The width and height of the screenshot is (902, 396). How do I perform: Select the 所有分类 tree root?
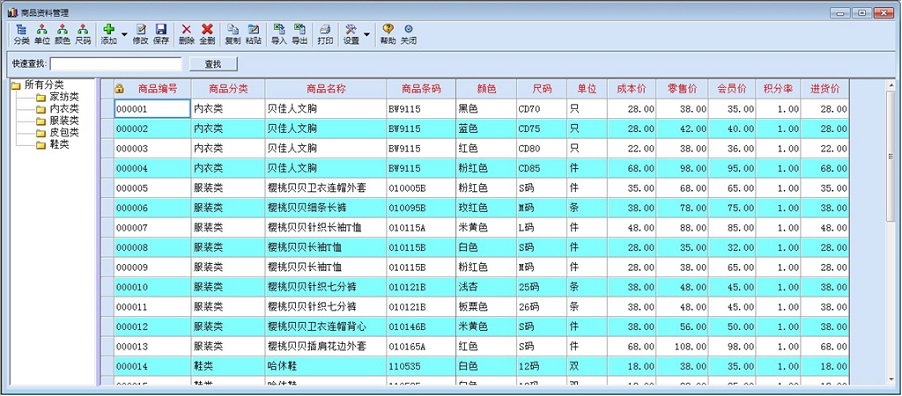37,85
